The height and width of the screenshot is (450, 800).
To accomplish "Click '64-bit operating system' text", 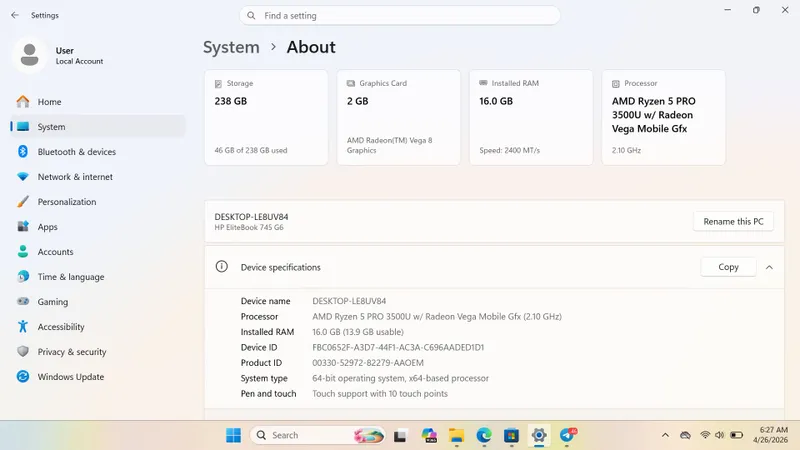I will (x=358, y=379).
